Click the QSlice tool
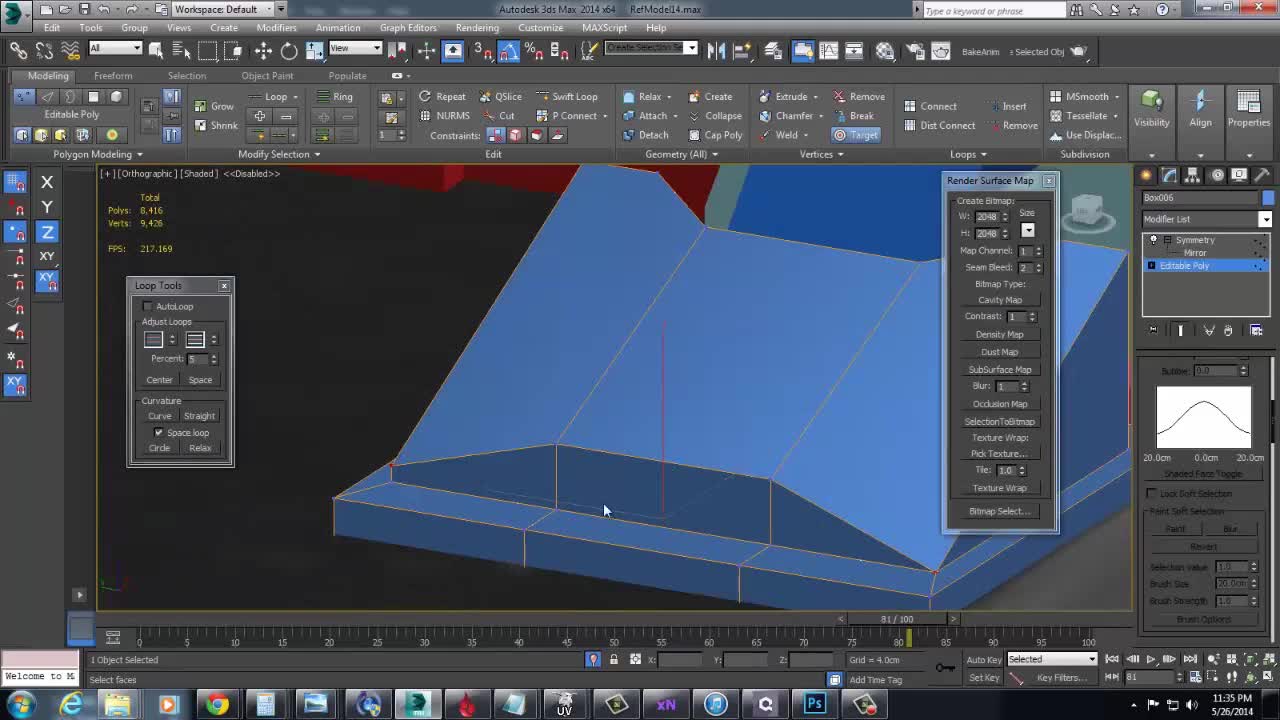The image size is (1280, 720). [x=499, y=97]
